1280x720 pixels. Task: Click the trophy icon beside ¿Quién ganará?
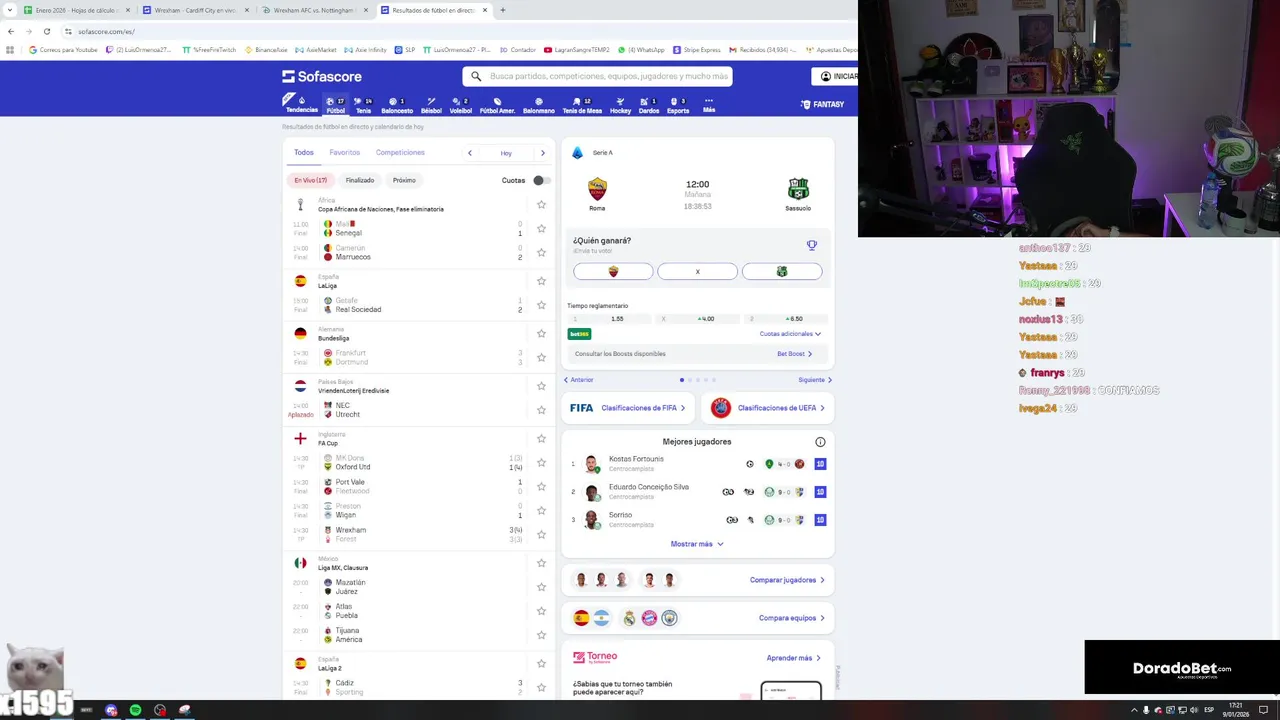[812, 245]
